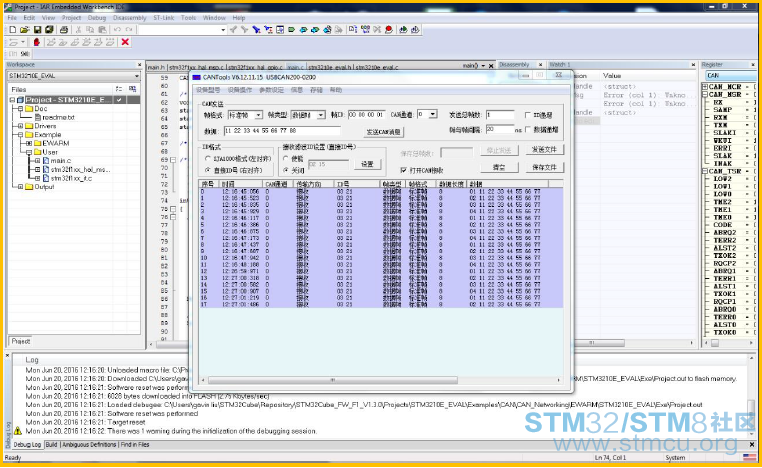762x468 pixels.
Task: Click the Save All toolbar icon
Action: click(49, 30)
